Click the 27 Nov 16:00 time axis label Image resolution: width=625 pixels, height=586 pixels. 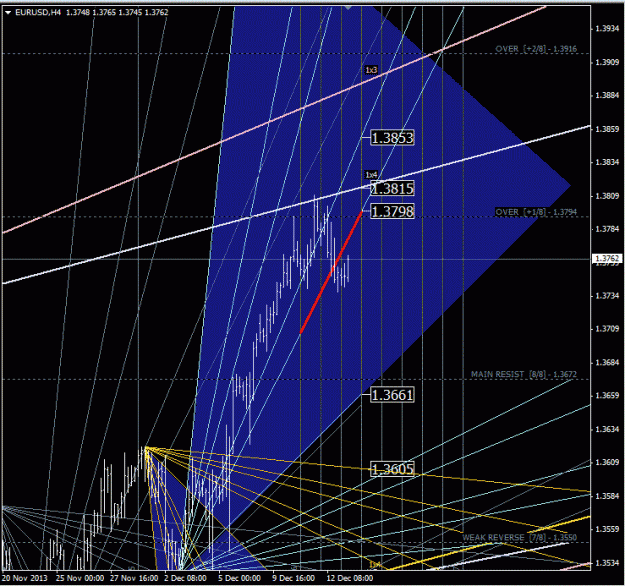pyautogui.click(x=134, y=578)
